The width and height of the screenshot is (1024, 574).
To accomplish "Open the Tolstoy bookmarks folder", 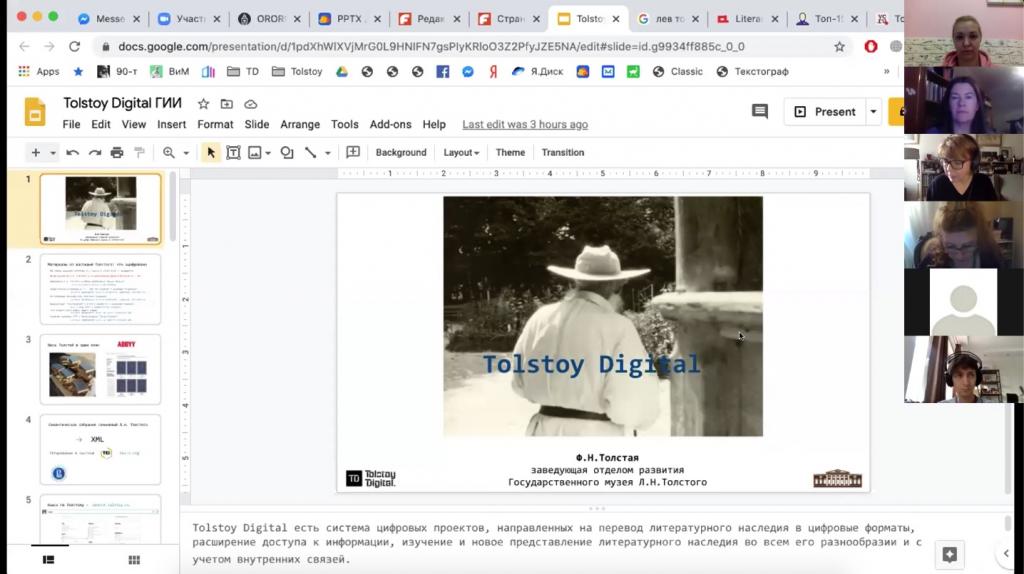I will click(x=297, y=72).
